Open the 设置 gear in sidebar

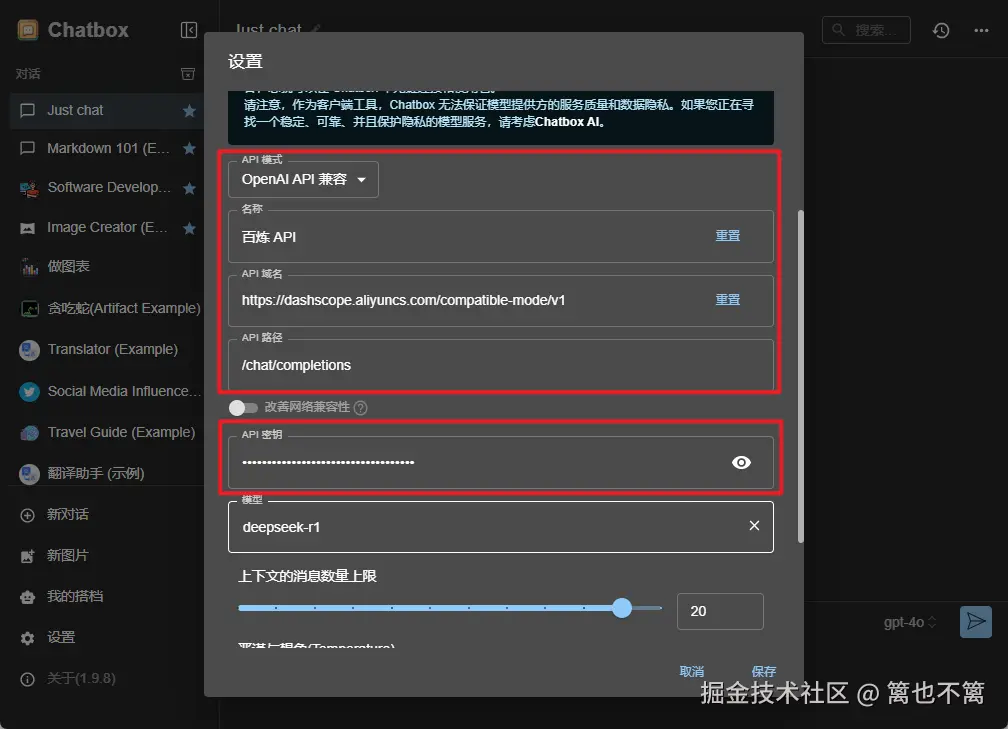point(27,638)
